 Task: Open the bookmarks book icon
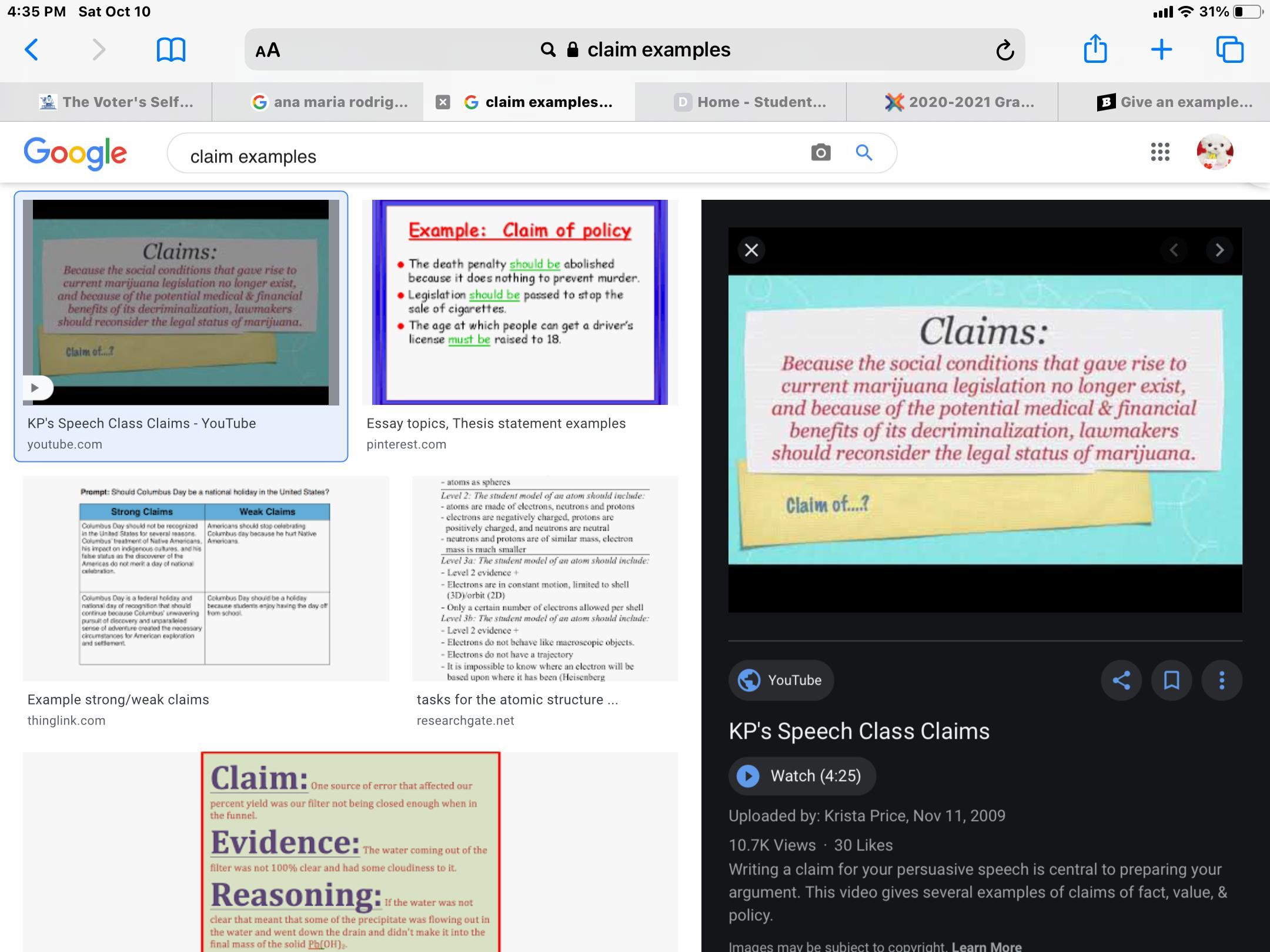click(x=171, y=50)
